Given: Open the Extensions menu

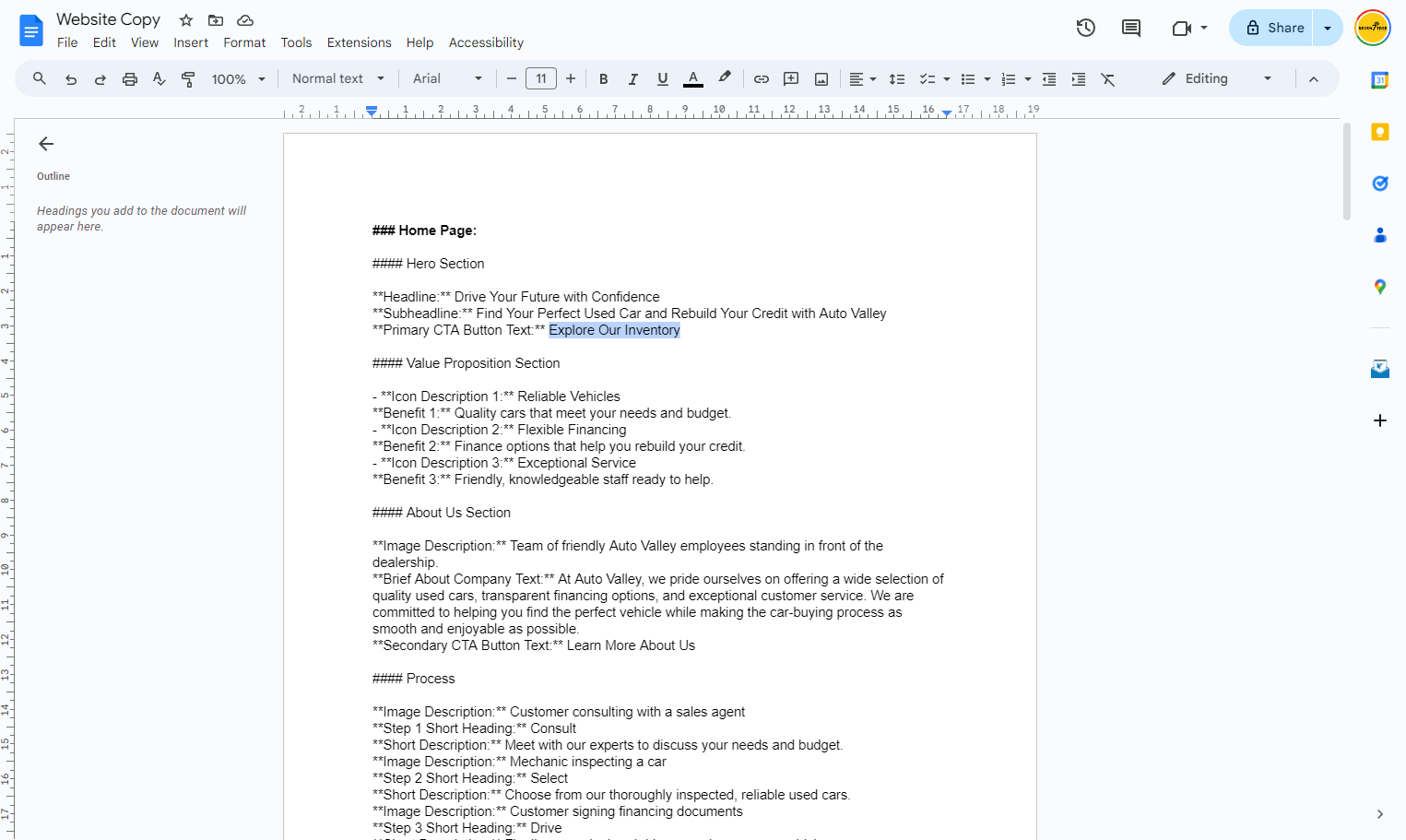Looking at the screenshot, I should tap(360, 42).
